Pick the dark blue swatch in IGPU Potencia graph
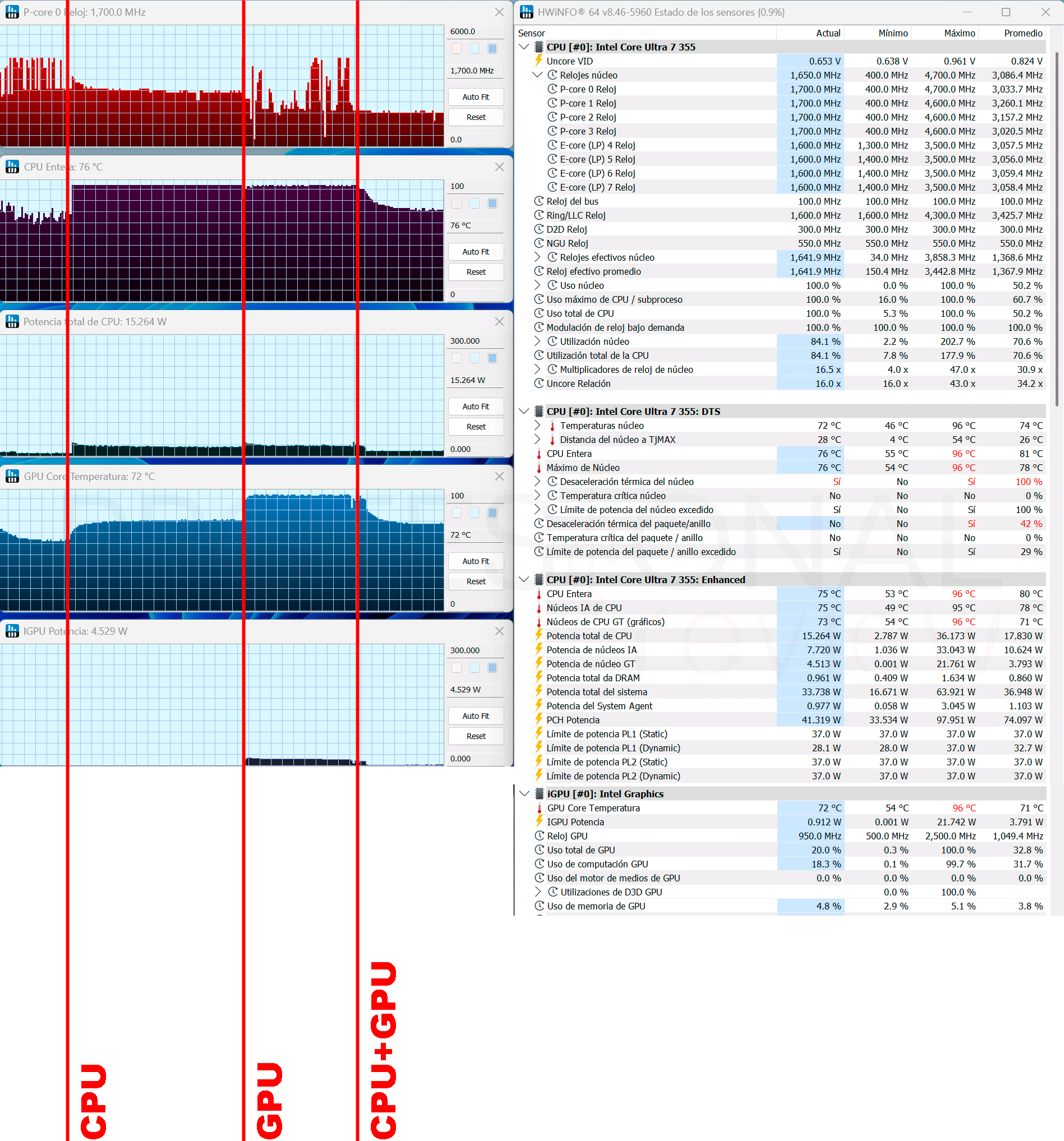1064x1141 pixels. [x=492, y=667]
